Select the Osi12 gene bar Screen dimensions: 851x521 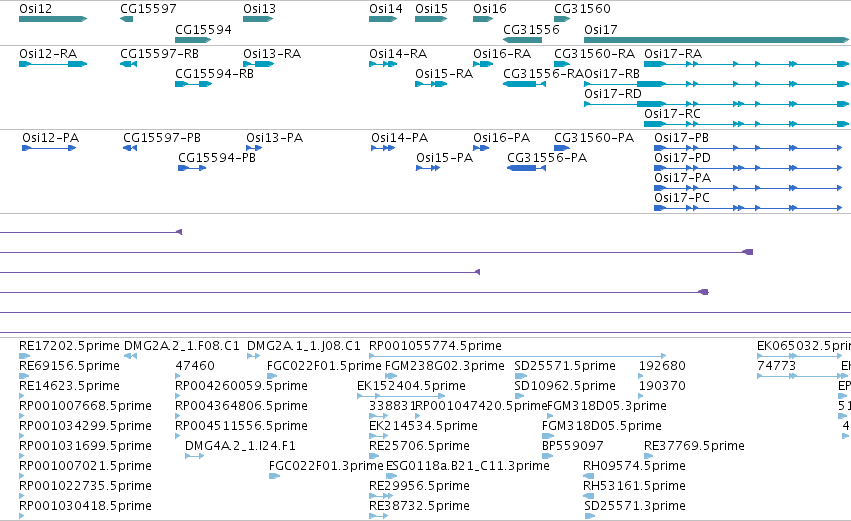[53, 19]
